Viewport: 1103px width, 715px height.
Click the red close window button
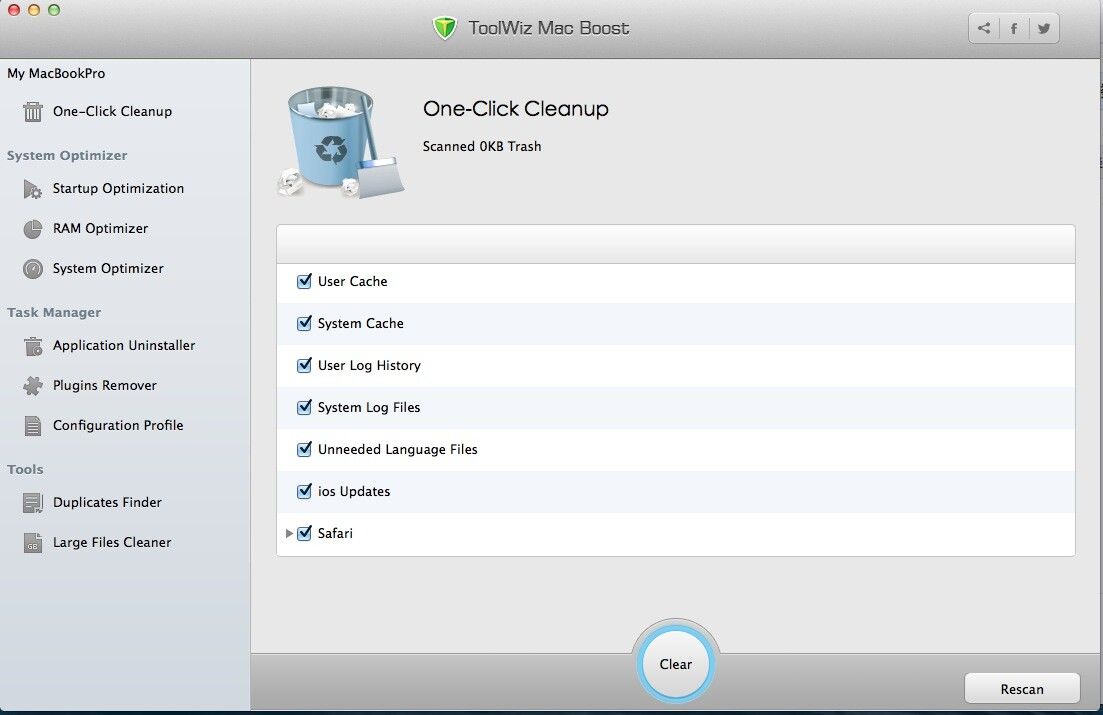pos(13,10)
